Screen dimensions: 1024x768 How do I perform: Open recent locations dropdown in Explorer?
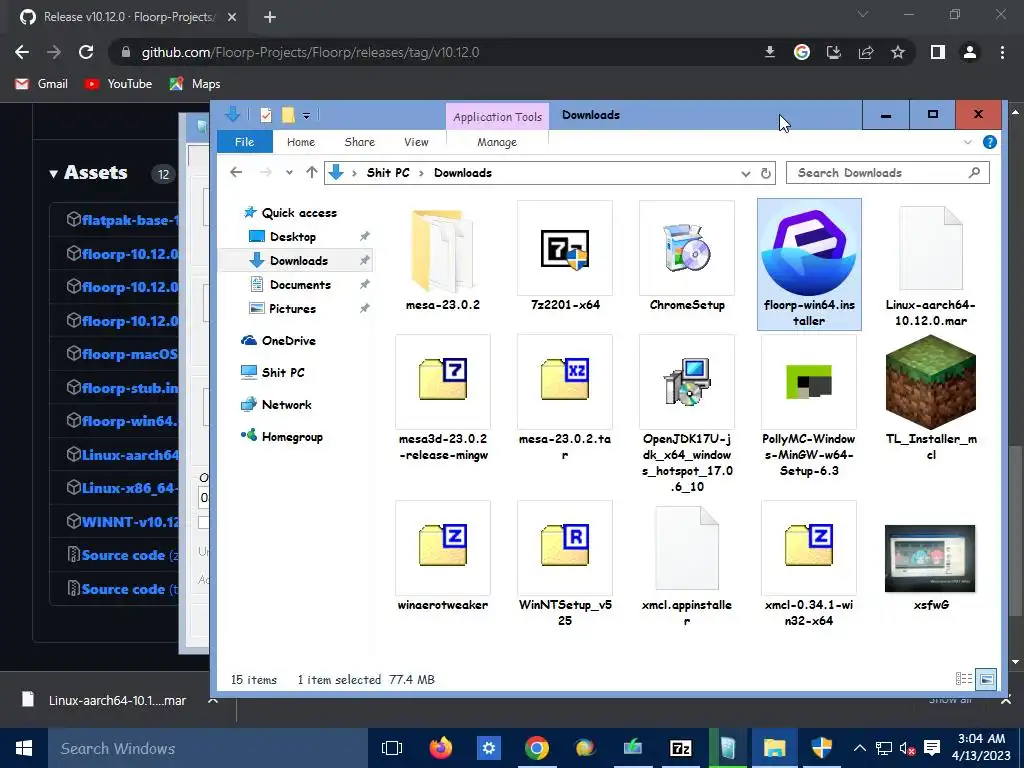pyautogui.click(x=289, y=173)
